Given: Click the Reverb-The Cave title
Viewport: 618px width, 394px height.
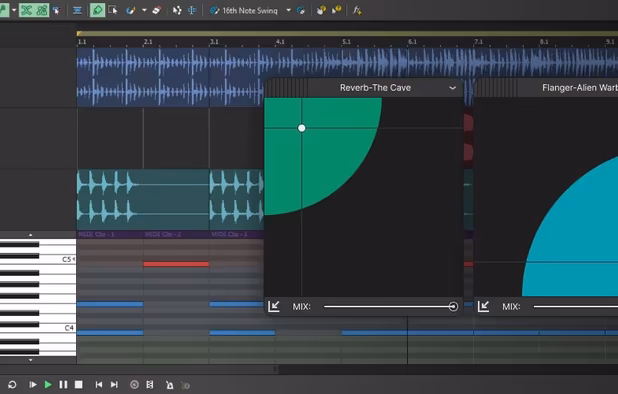Looking at the screenshot, I should click(x=375, y=87).
